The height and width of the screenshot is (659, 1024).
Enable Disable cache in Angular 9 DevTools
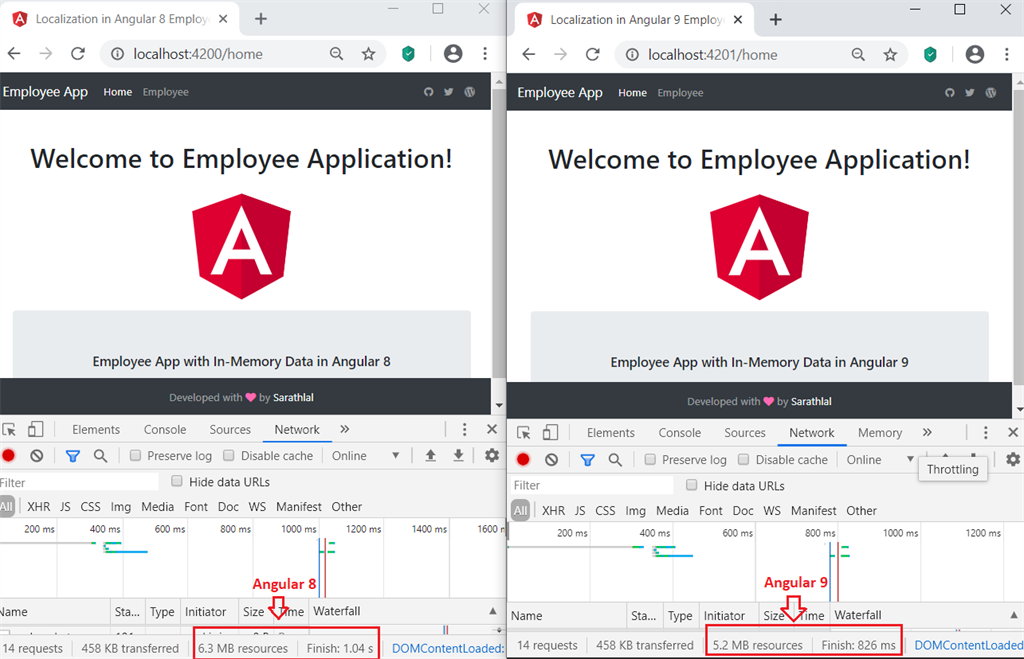coord(743,459)
